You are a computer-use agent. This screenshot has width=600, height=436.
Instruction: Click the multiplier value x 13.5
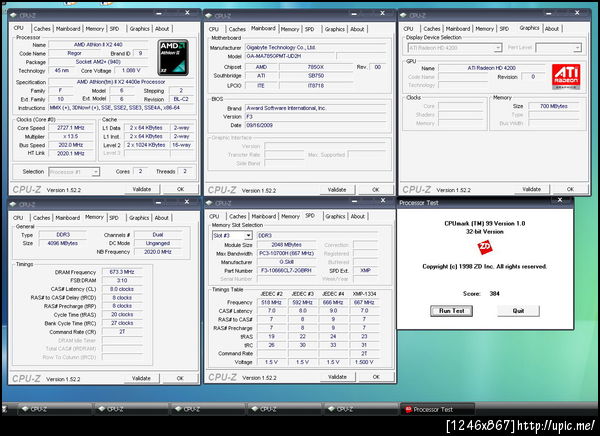coord(71,137)
